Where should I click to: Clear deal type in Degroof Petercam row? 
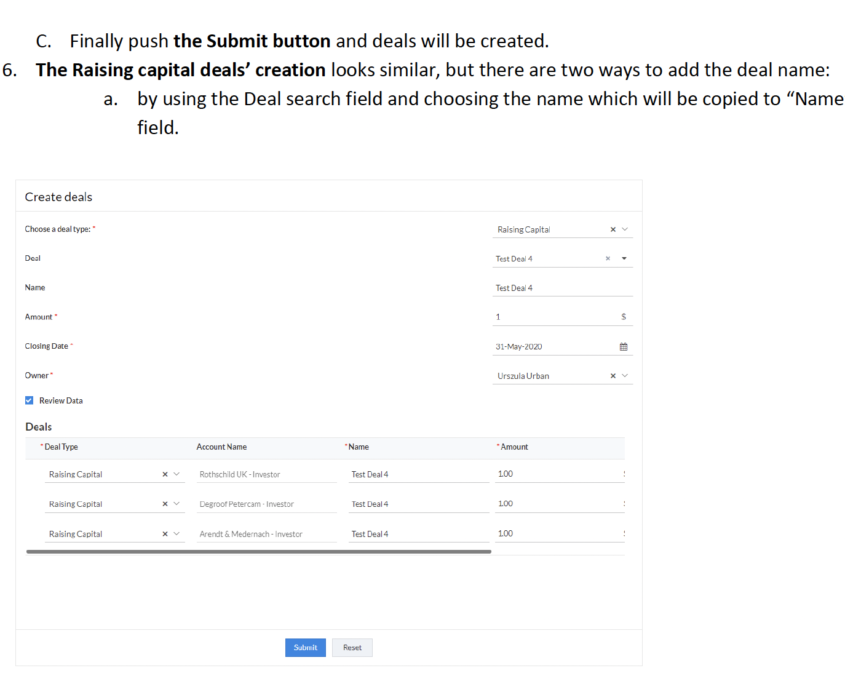(x=165, y=504)
